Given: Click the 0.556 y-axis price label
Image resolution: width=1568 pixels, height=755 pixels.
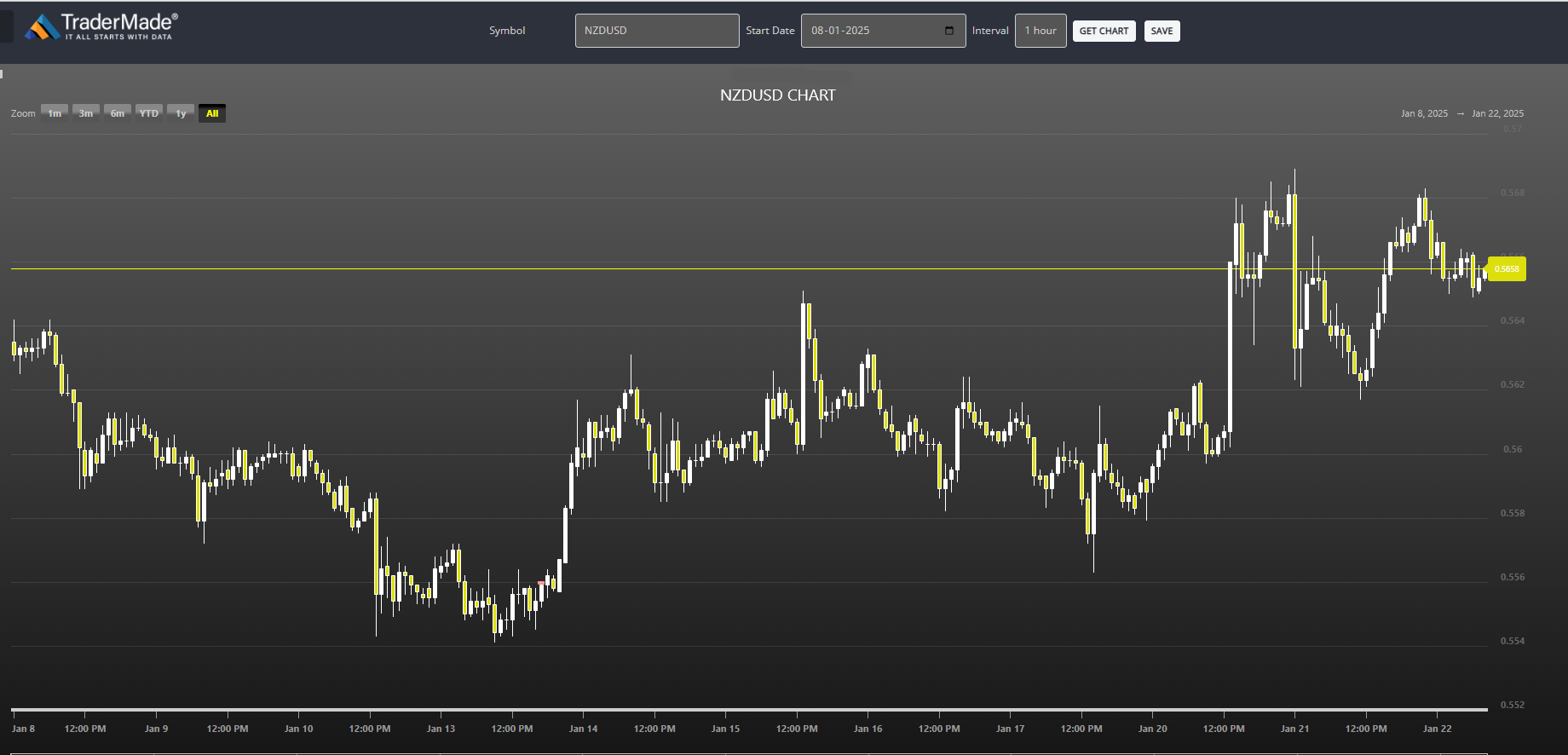Looking at the screenshot, I should click(1513, 577).
